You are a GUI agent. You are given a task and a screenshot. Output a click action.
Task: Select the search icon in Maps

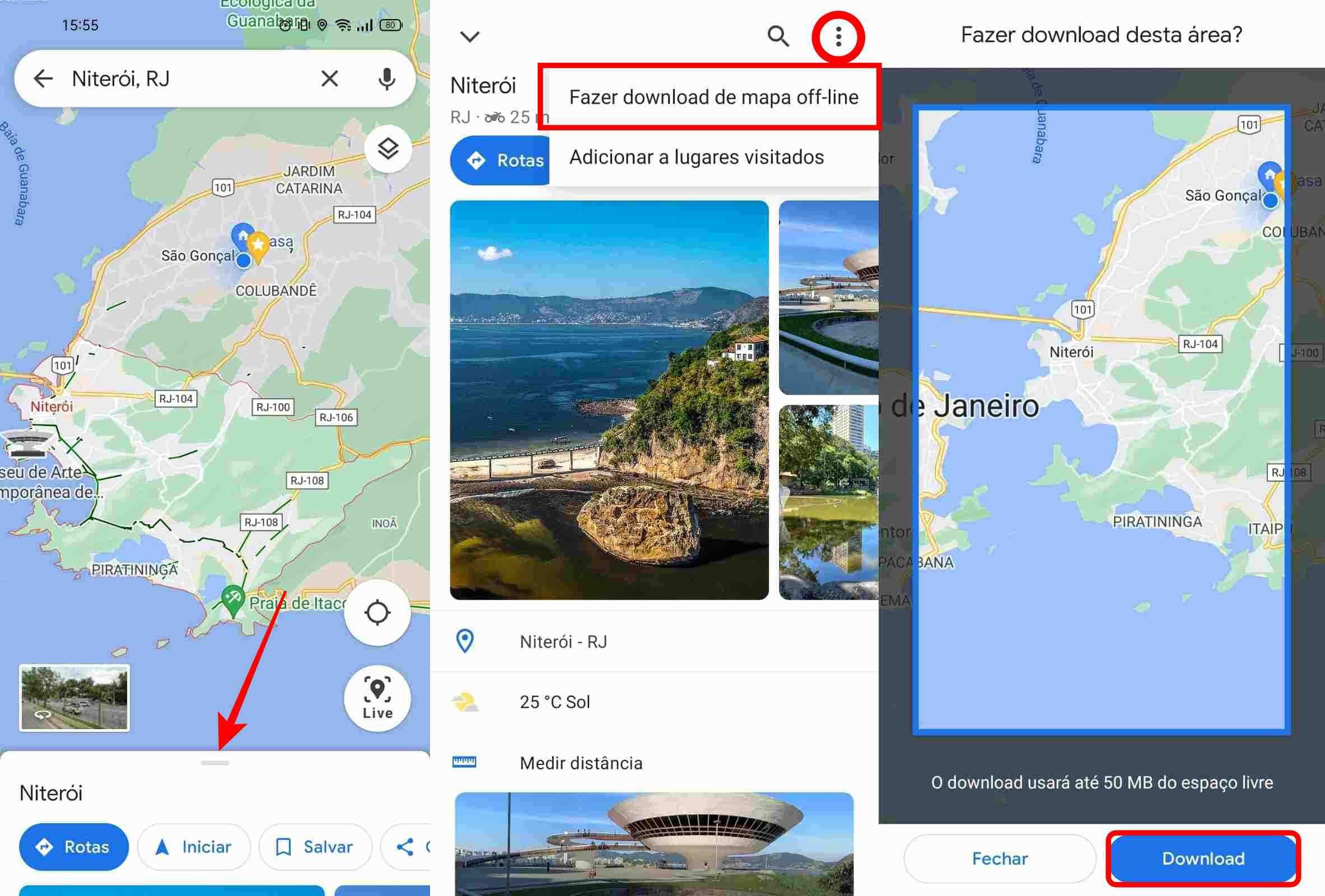coord(778,35)
